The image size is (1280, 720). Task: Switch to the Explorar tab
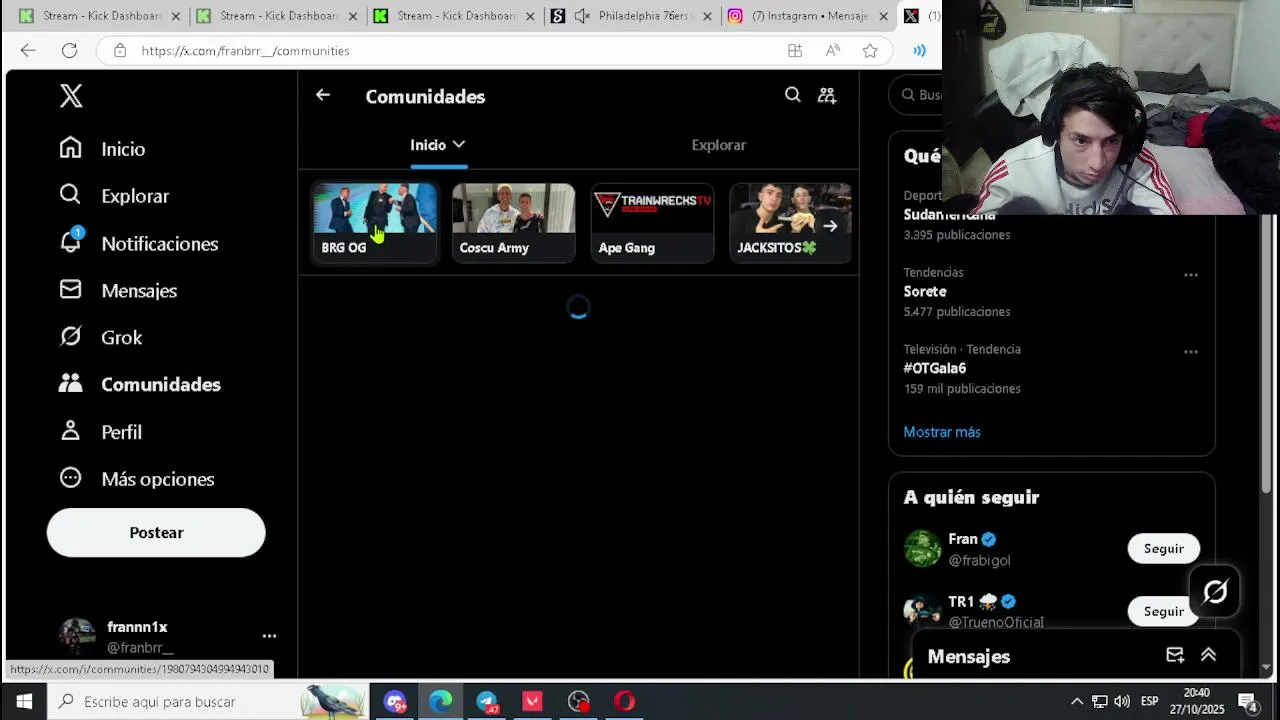click(x=718, y=145)
